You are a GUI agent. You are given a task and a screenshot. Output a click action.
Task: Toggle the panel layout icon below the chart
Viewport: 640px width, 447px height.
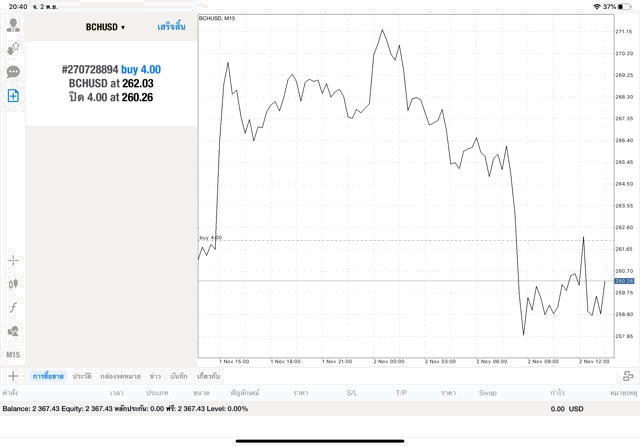[627, 376]
